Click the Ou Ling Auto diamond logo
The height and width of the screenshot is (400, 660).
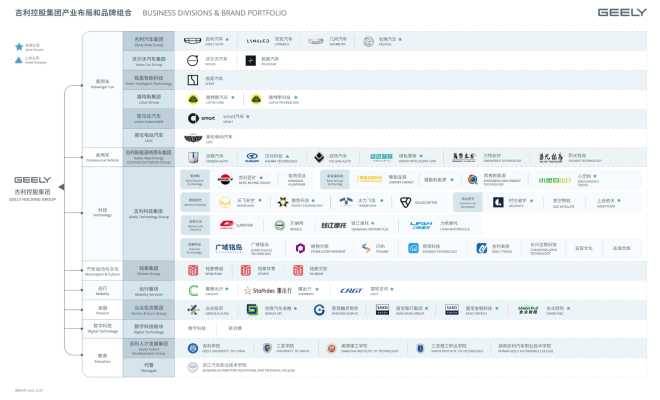coord(319,157)
